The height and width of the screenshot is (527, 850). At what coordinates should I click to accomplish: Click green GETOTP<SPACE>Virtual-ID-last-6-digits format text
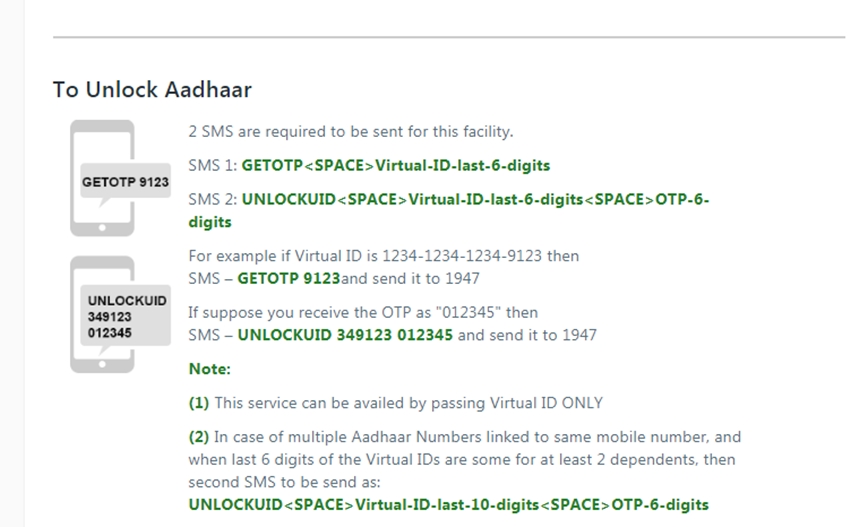395,165
